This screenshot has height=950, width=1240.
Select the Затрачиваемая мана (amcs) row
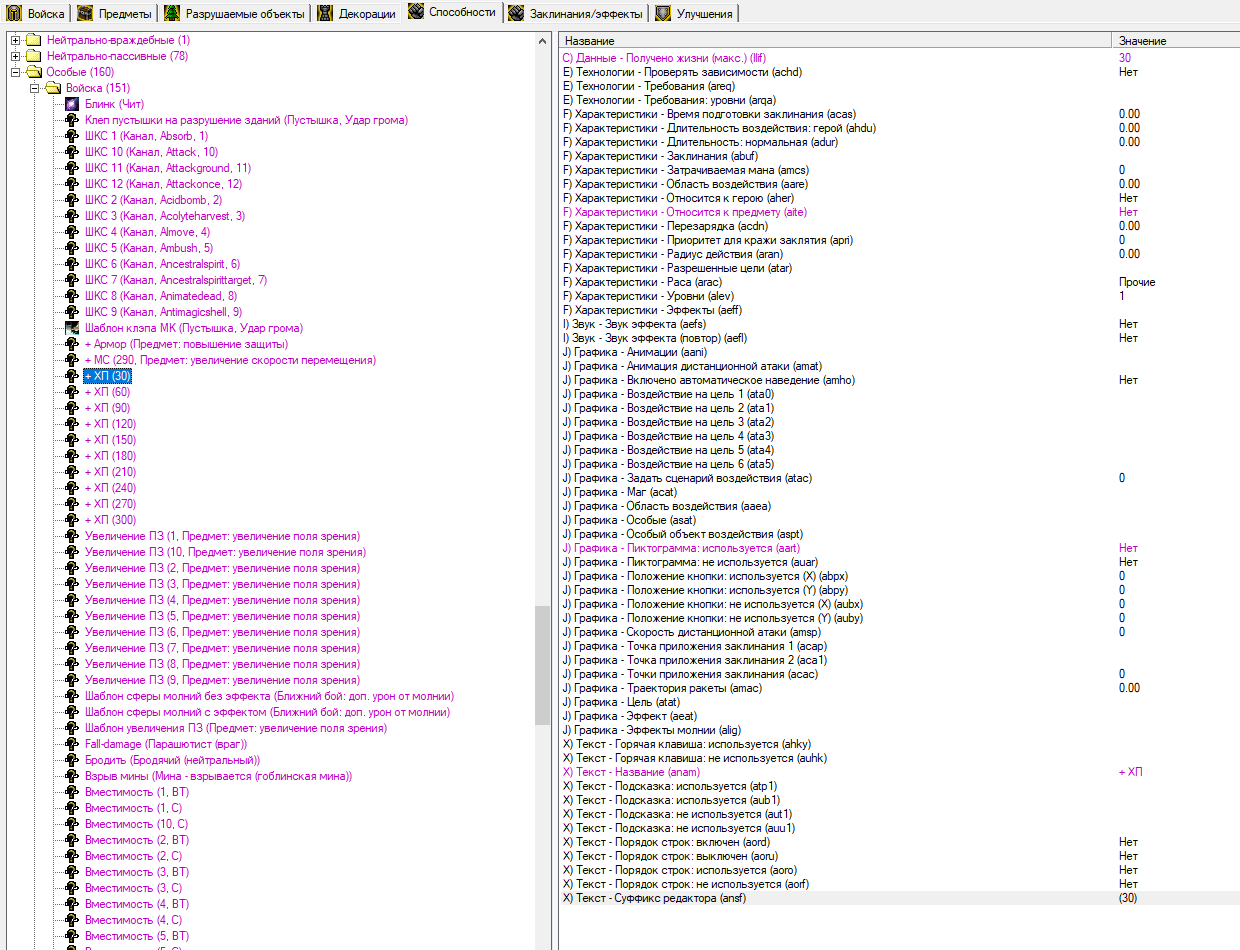[899, 170]
